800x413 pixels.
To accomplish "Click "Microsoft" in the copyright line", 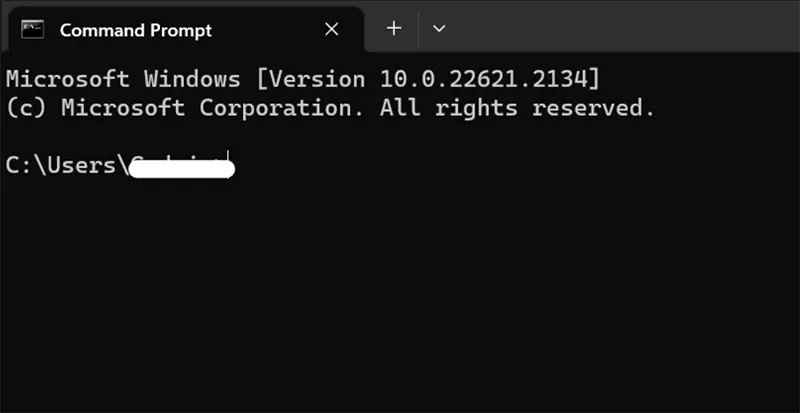I will click(123, 108).
